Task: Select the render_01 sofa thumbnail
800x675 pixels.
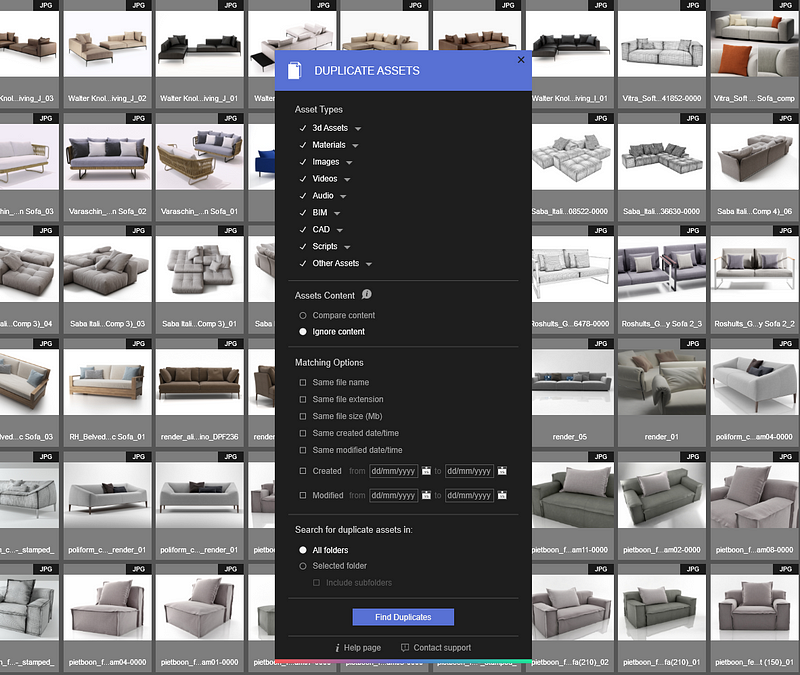Action: [662, 382]
